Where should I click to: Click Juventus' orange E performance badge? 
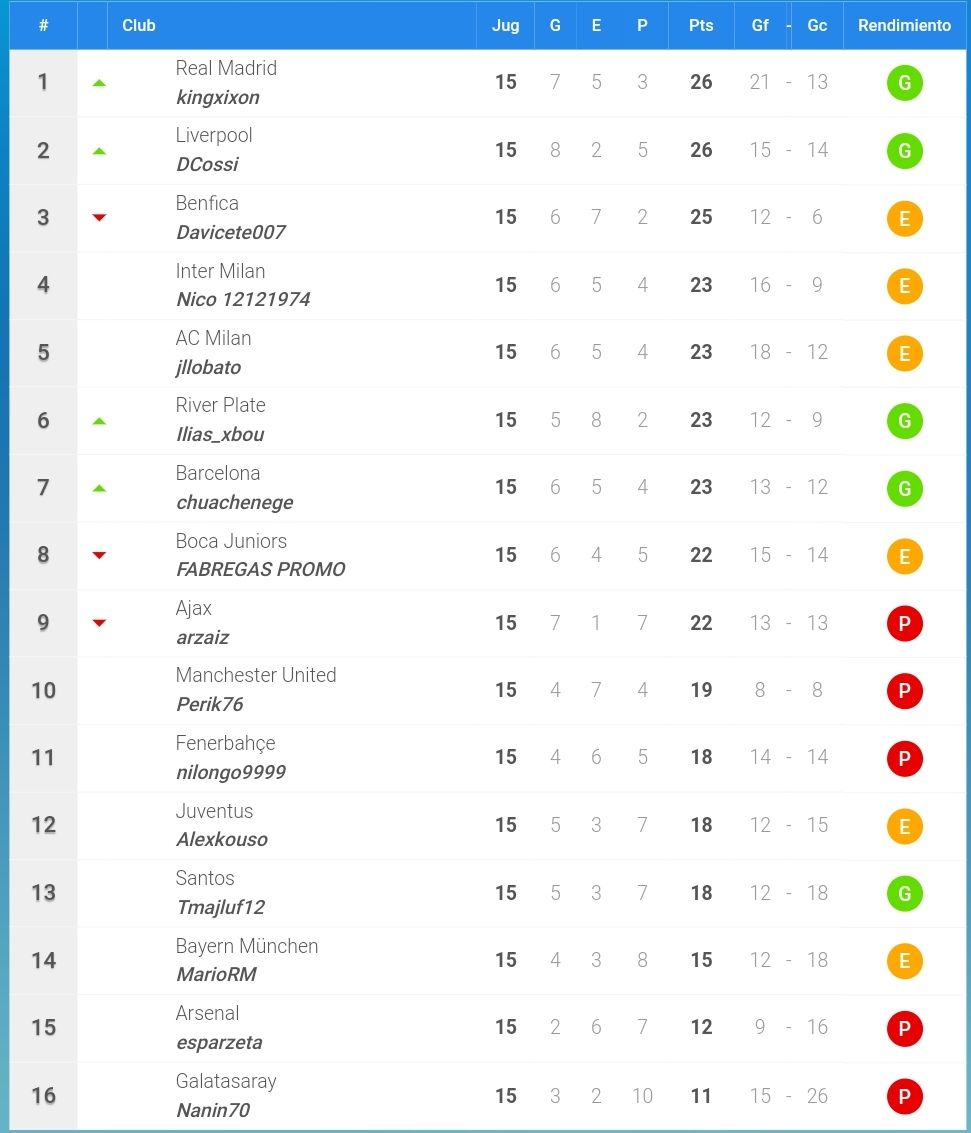[905, 827]
